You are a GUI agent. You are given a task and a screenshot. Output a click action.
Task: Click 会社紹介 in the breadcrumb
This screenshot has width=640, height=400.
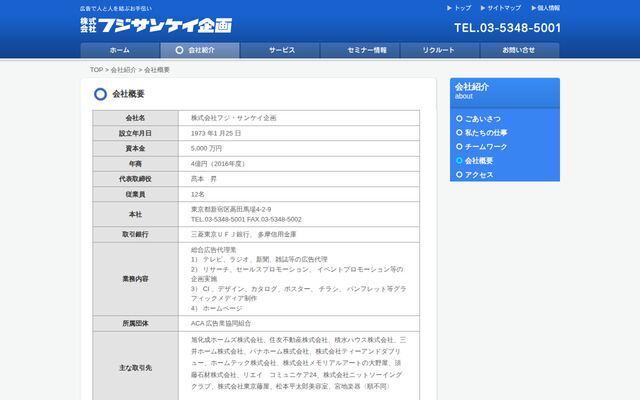point(124,70)
